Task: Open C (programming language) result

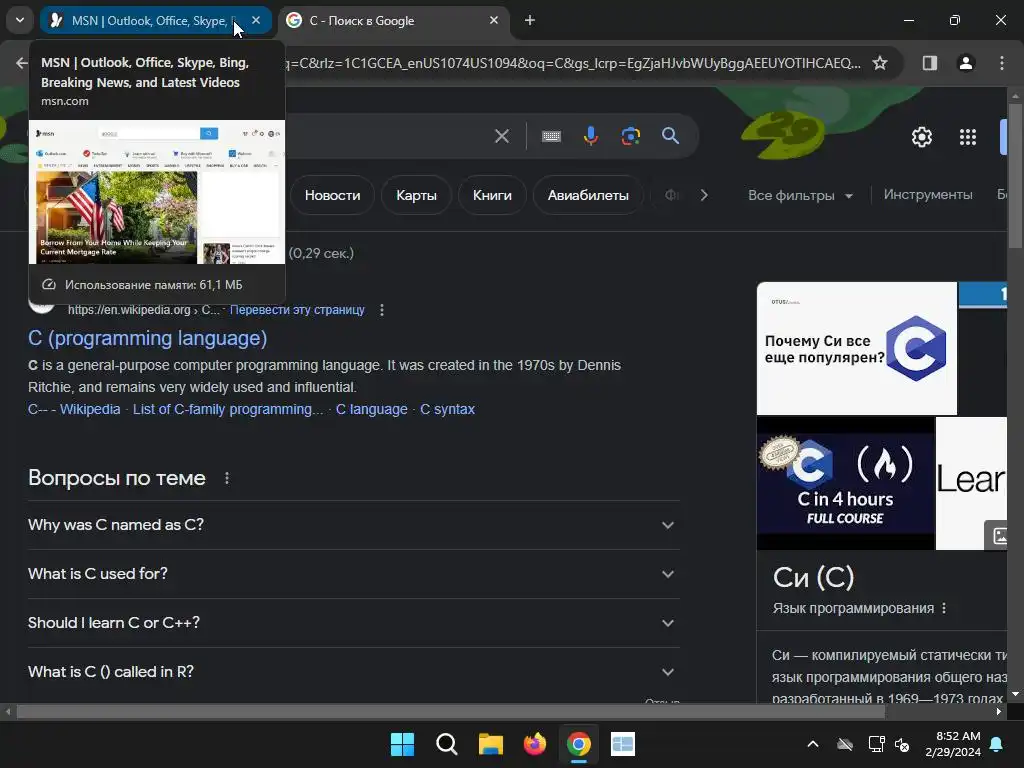Action: tap(148, 338)
